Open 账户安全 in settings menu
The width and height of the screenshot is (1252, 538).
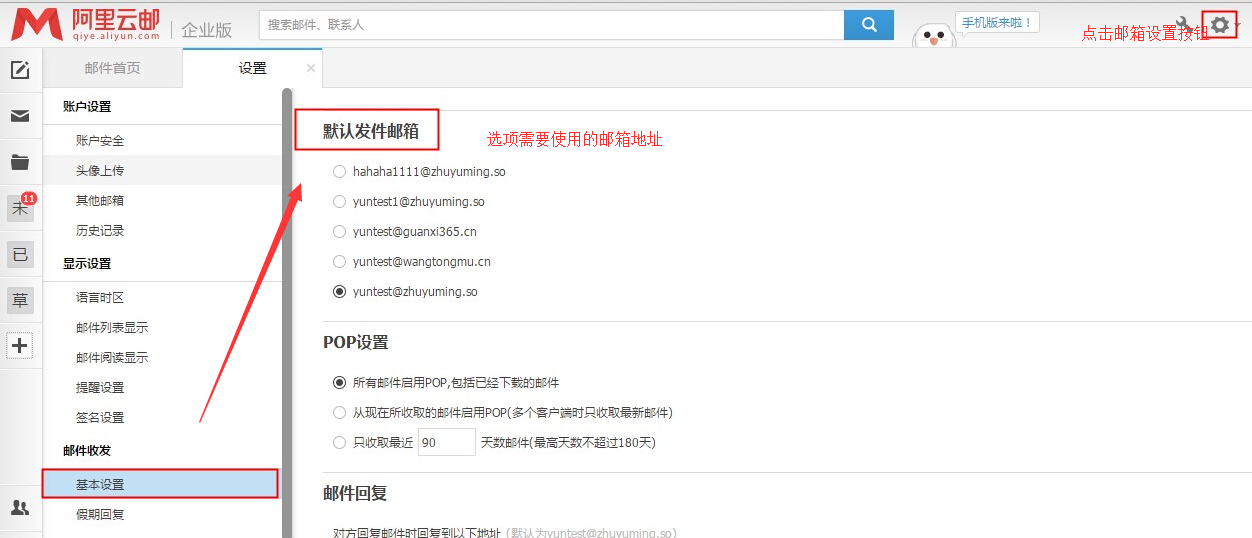click(x=100, y=141)
